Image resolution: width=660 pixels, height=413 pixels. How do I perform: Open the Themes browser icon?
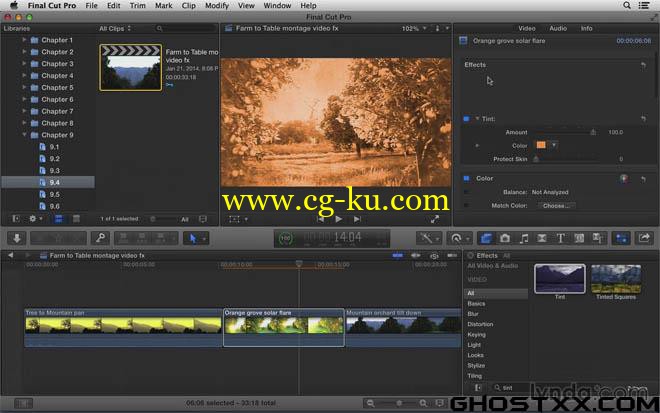(598, 238)
